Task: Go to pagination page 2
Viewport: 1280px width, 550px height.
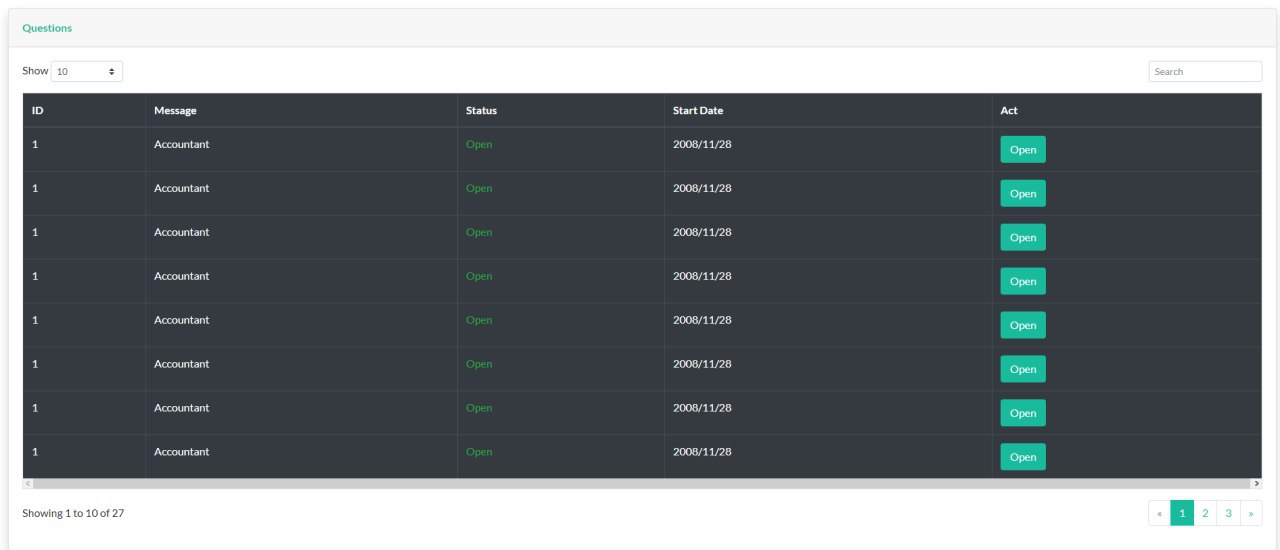Action: [x=1205, y=513]
